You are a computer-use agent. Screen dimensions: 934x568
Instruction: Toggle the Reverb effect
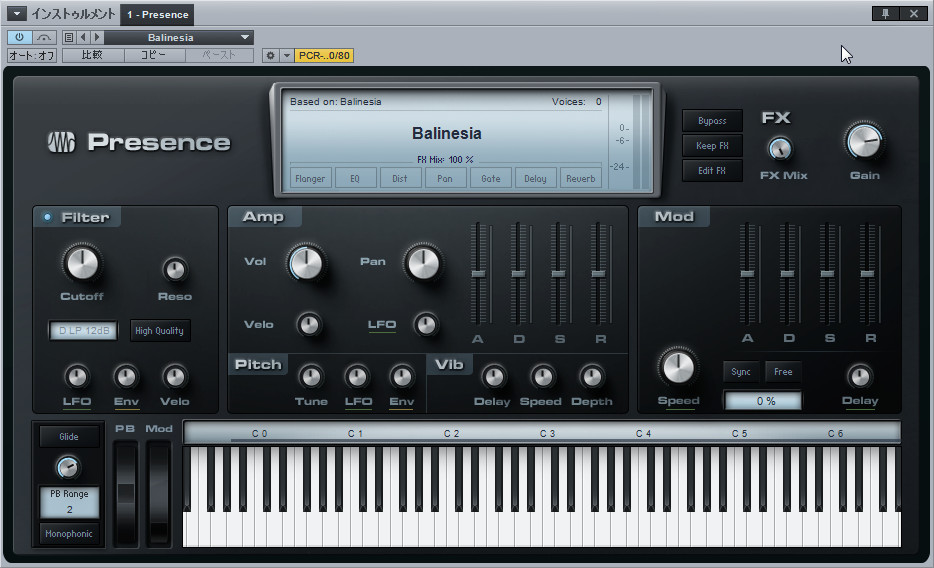click(x=581, y=178)
